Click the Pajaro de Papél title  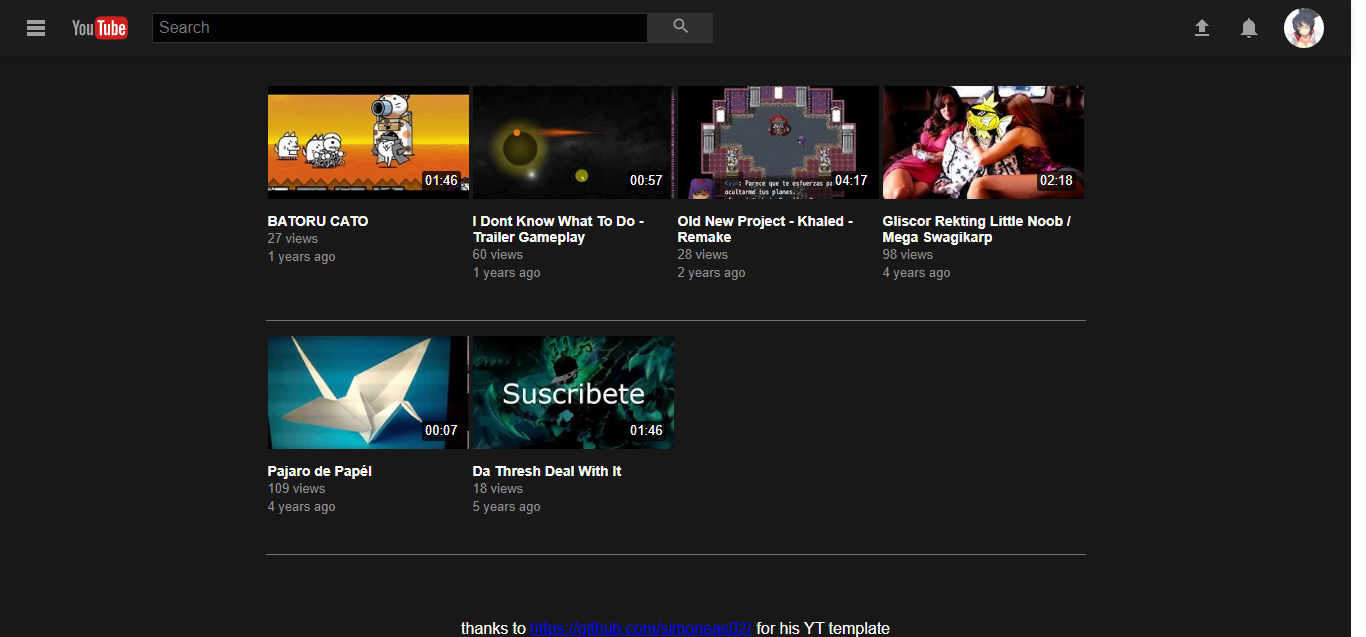[319, 471]
